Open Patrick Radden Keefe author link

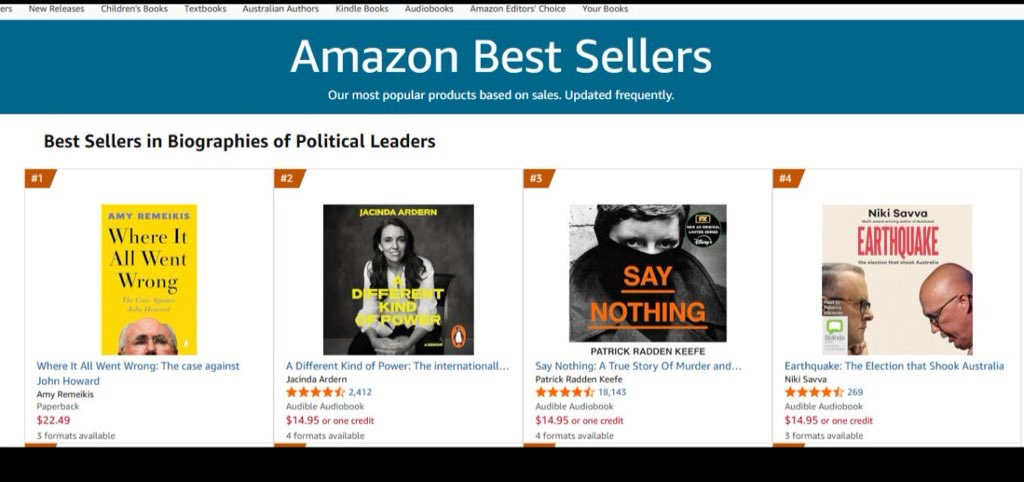(x=579, y=379)
